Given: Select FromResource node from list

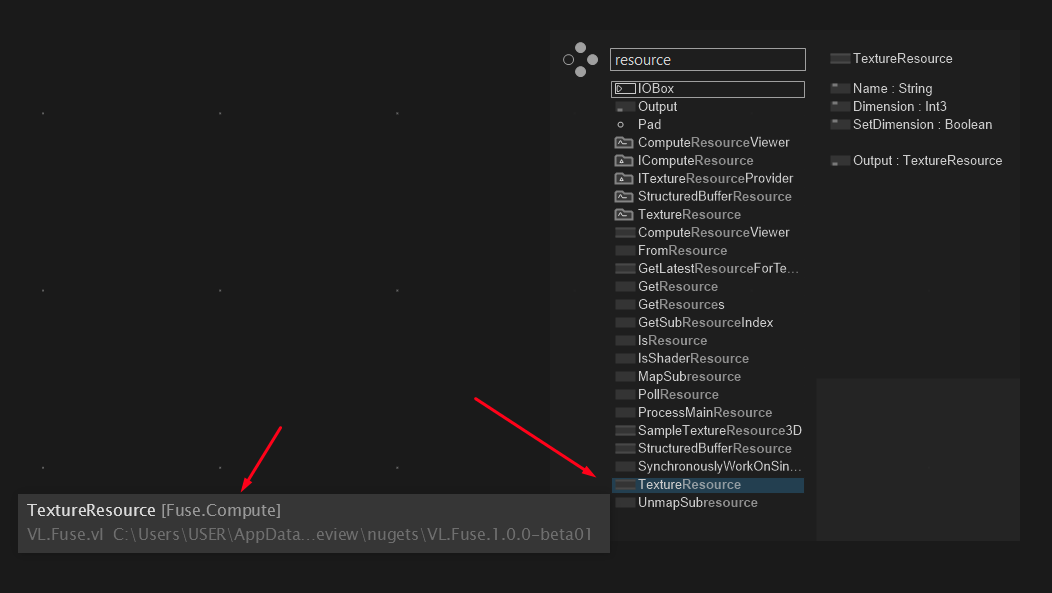Looking at the screenshot, I should [x=682, y=251].
